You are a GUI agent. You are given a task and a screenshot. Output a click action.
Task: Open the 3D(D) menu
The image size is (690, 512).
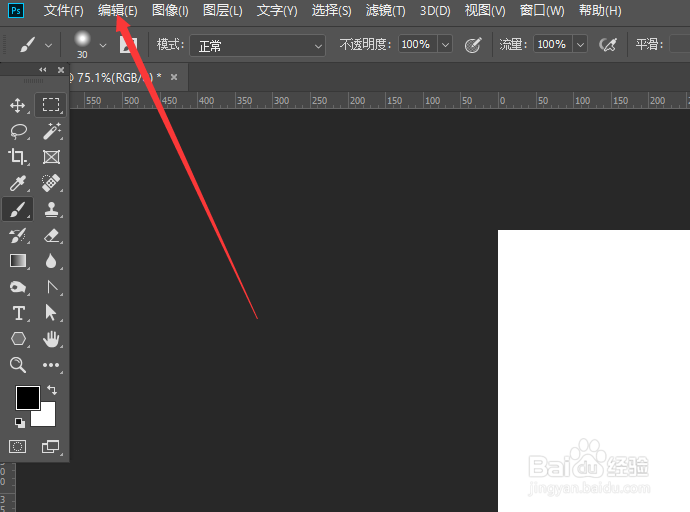435,11
